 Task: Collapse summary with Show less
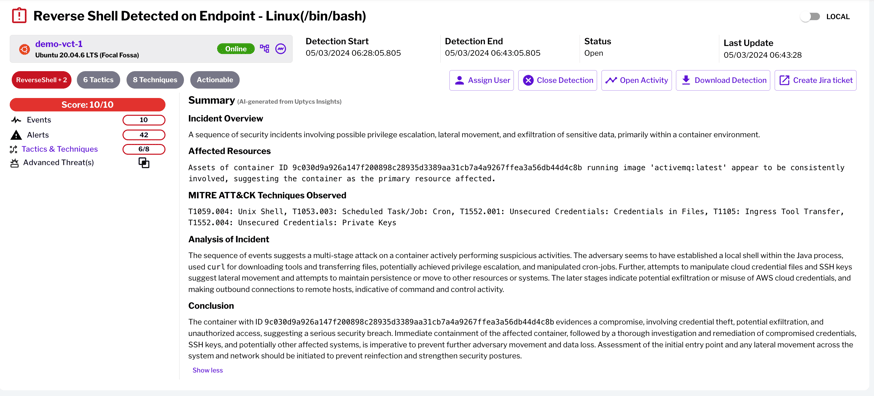tap(207, 370)
